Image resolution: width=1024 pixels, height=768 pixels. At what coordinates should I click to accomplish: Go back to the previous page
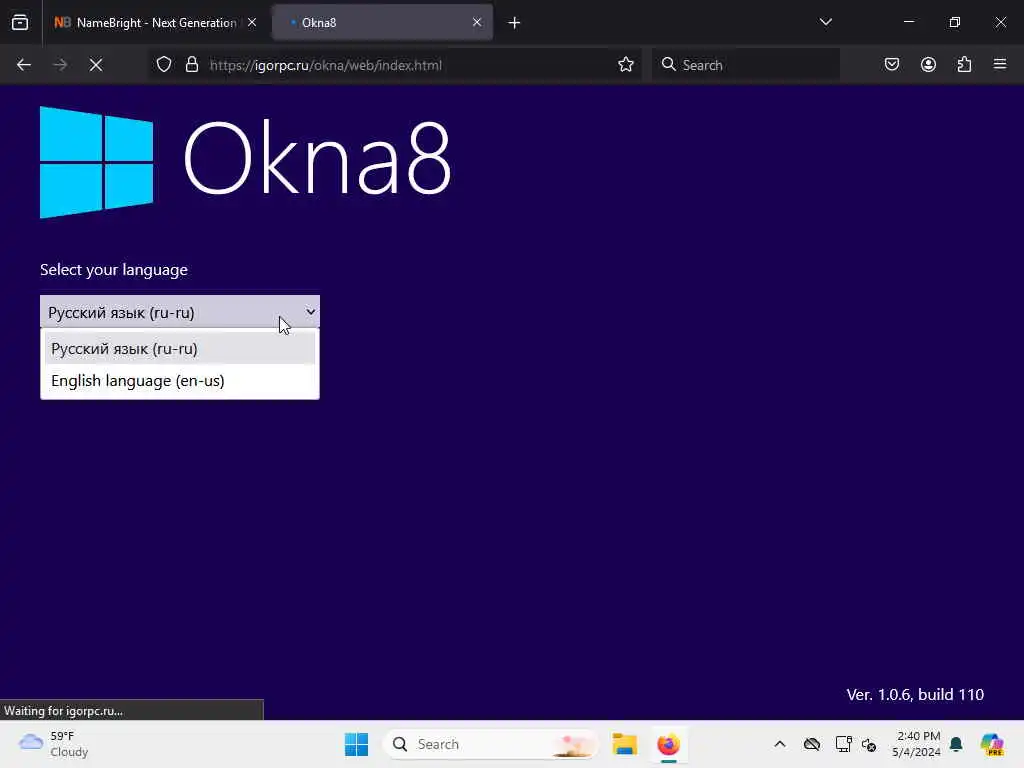[24, 65]
